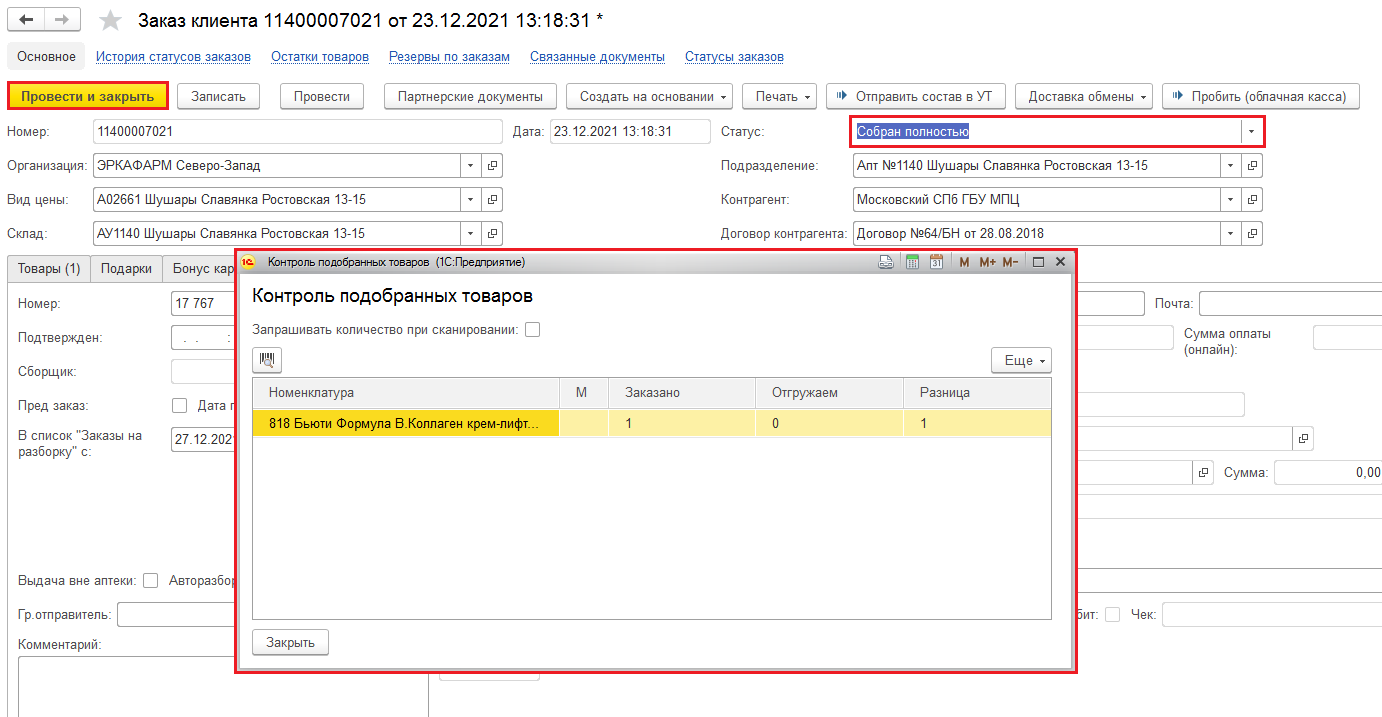The width and height of the screenshot is (1382, 717).
Task: Open the calculator icon in dialog titlebar
Action: click(911, 262)
